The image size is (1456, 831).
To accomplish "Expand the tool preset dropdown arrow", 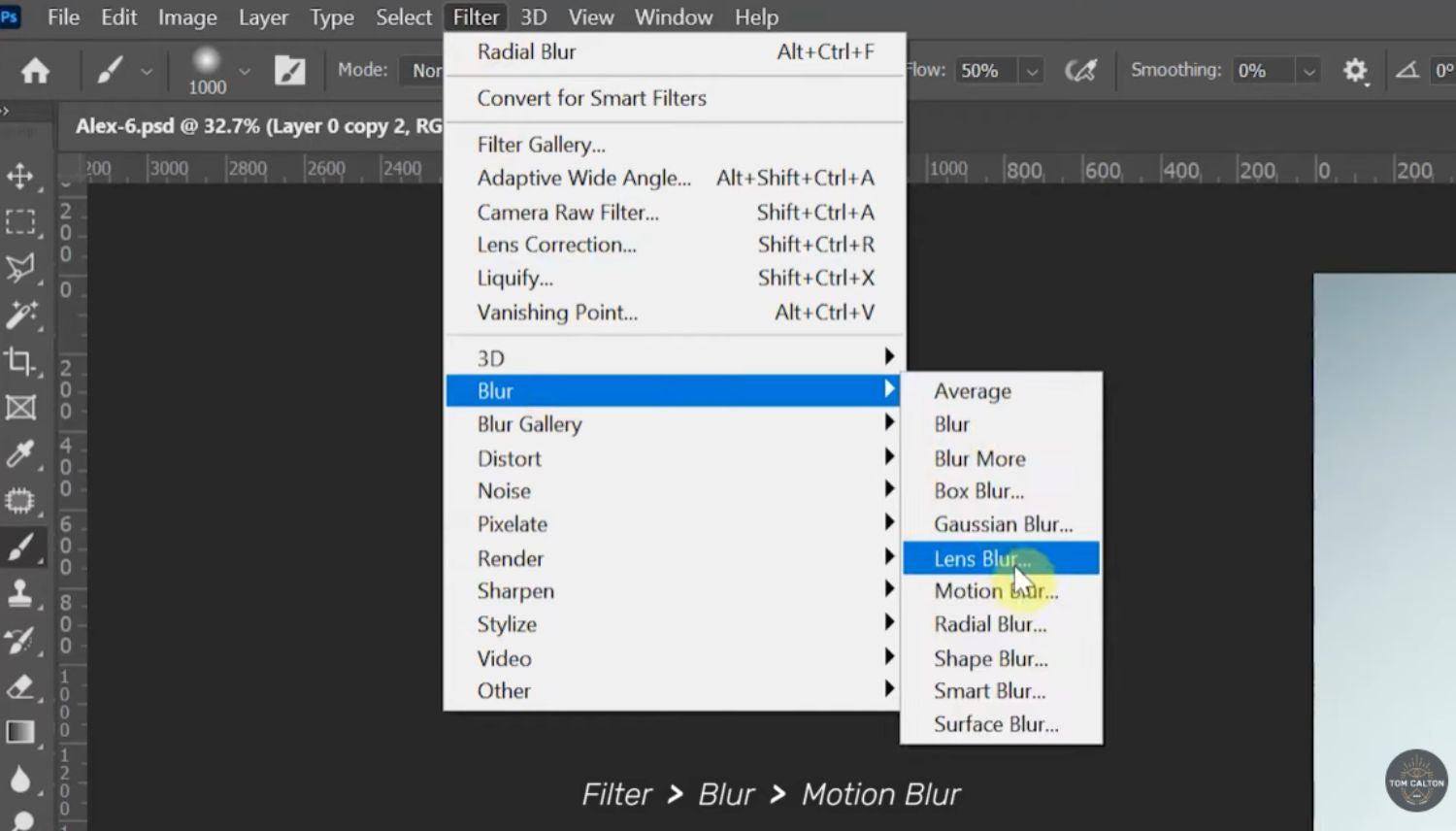I will [x=147, y=71].
